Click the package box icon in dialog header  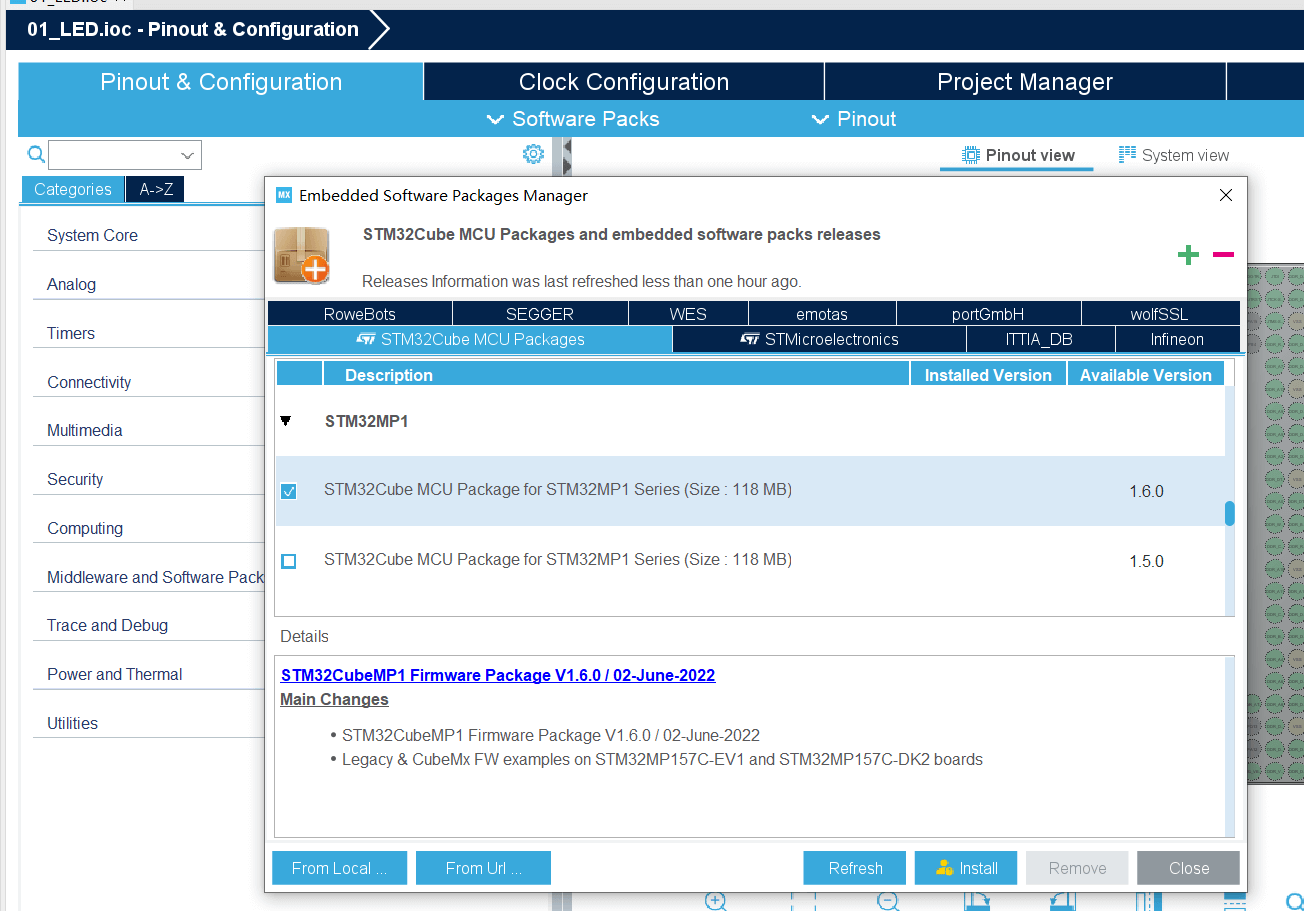coord(301,255)
